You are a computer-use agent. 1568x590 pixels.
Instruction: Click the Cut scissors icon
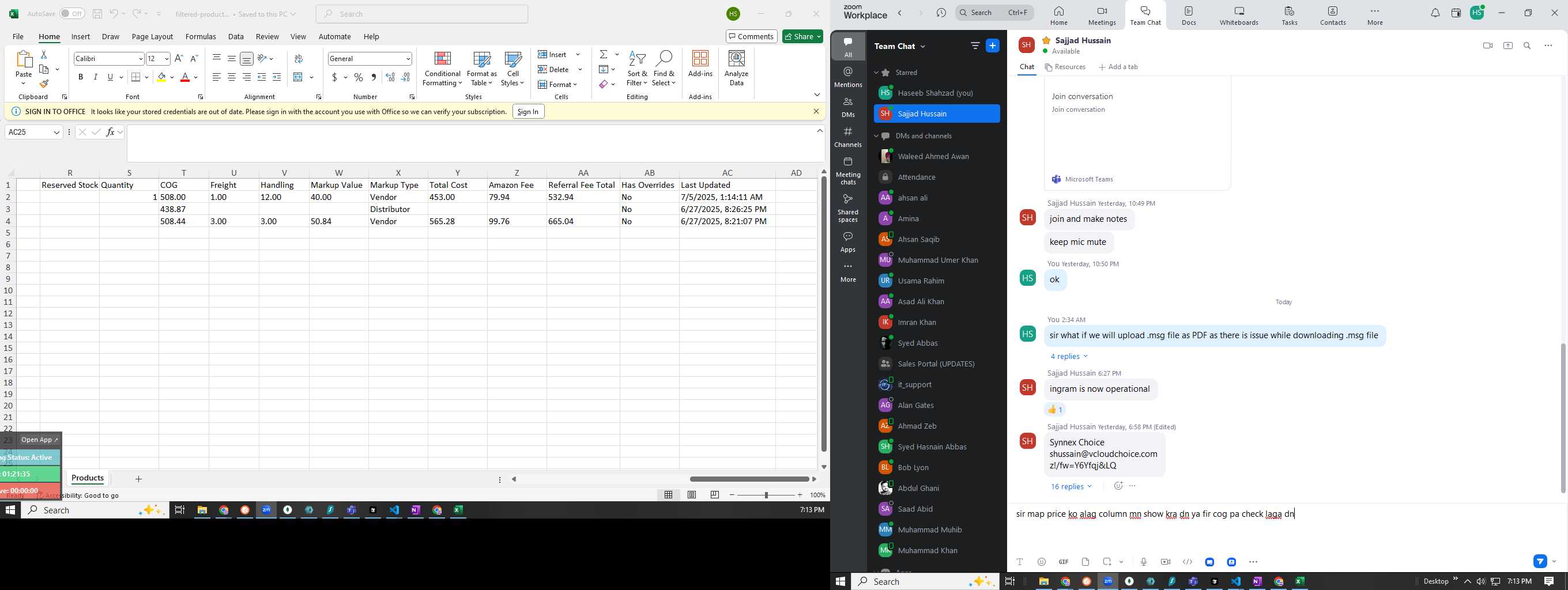tap(44, 55)
